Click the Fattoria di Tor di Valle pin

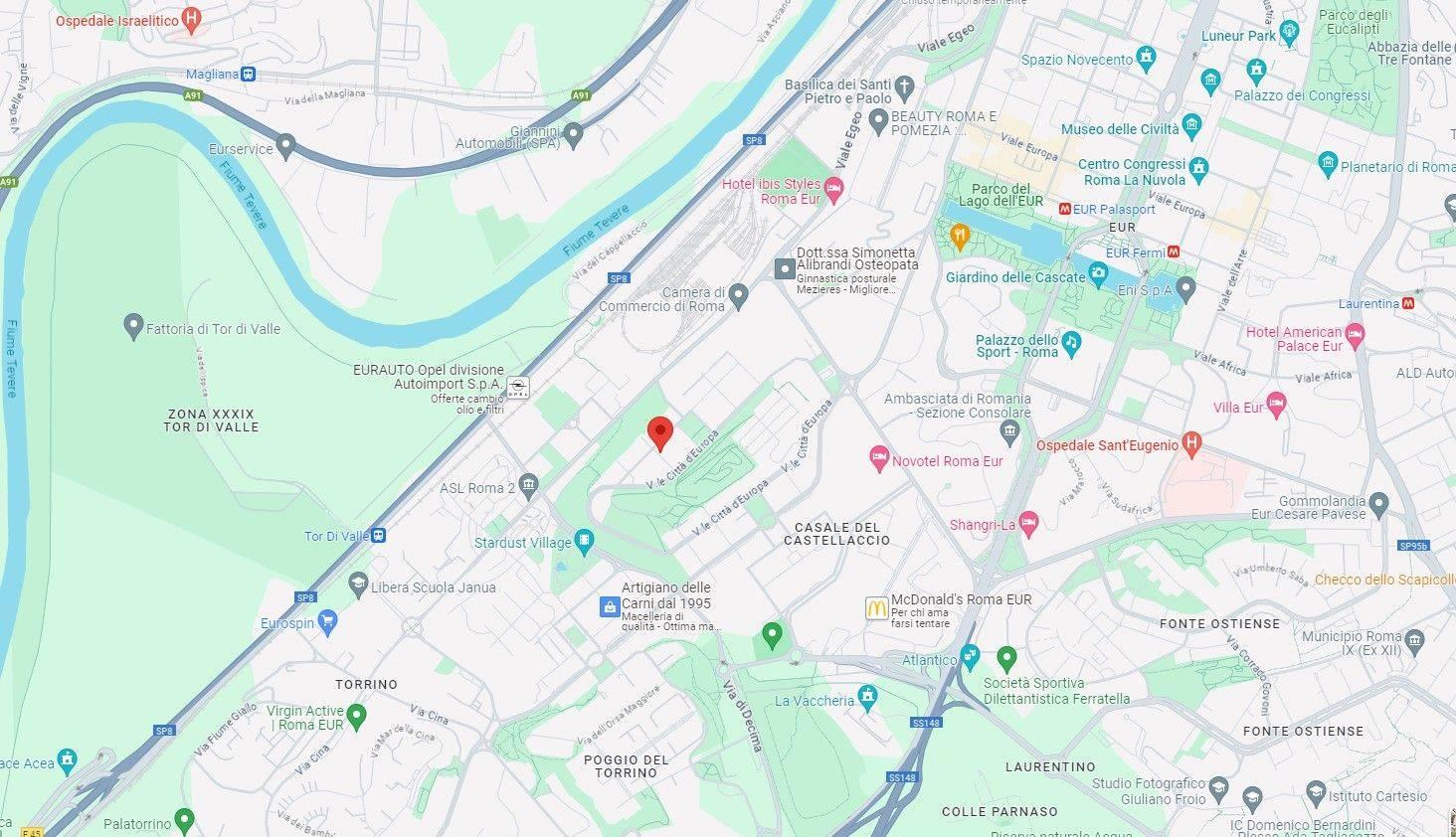tap(133, 326)
